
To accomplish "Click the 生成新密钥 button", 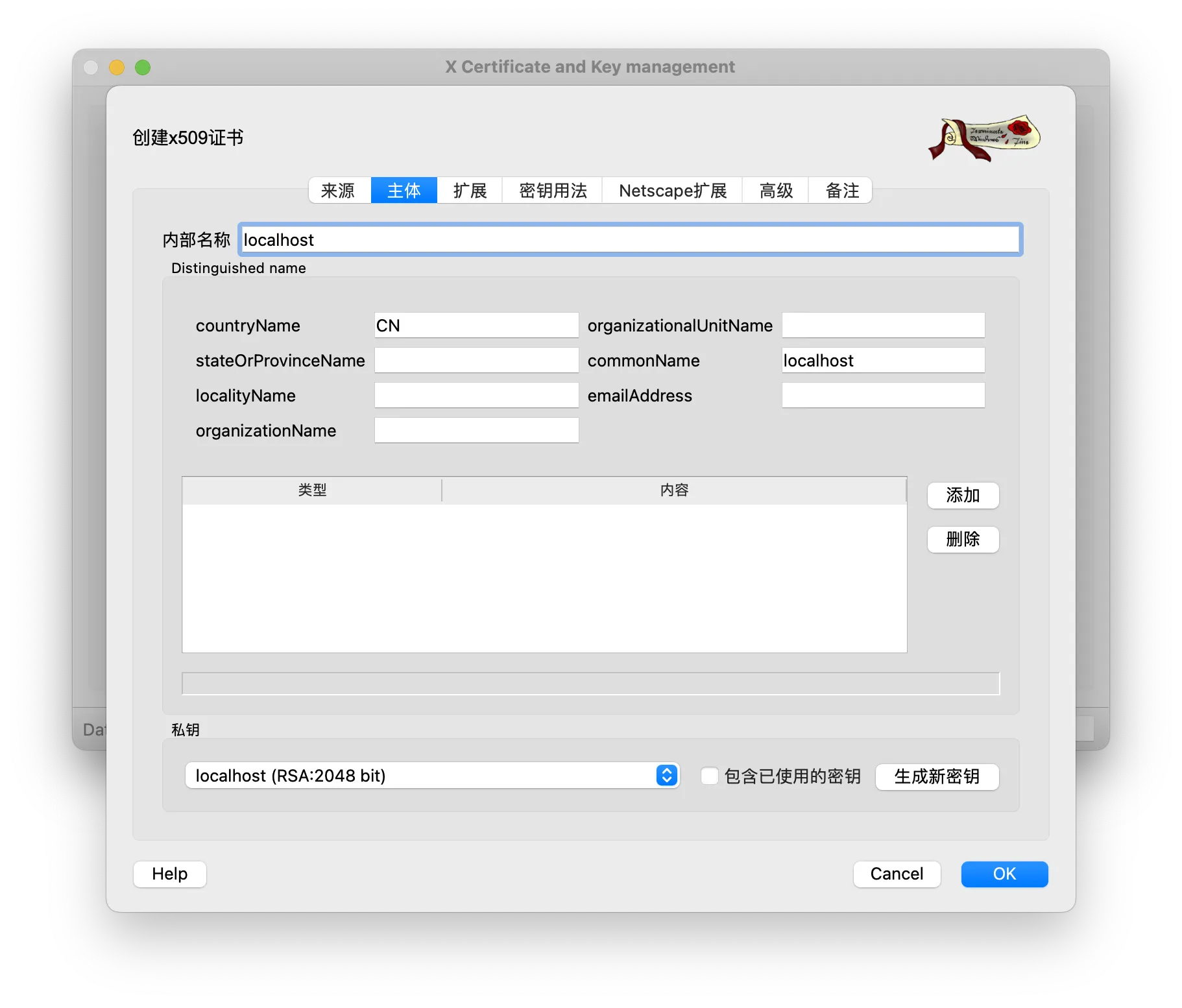I will 937,776.
